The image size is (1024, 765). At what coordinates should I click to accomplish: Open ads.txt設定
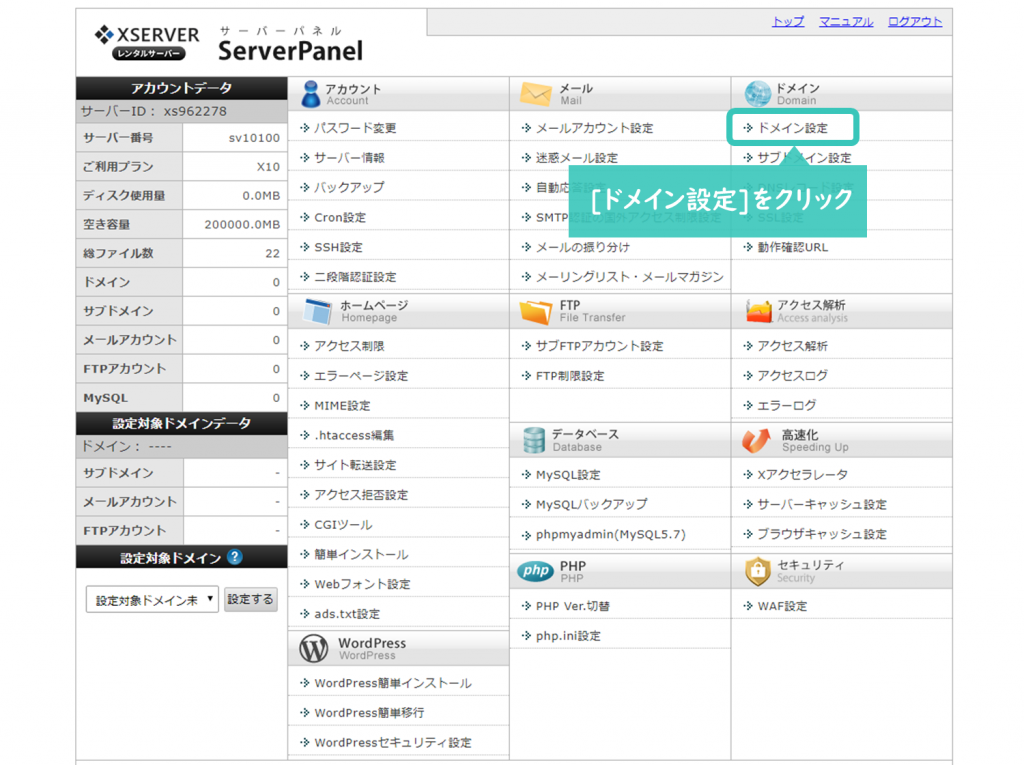[347, 614]
